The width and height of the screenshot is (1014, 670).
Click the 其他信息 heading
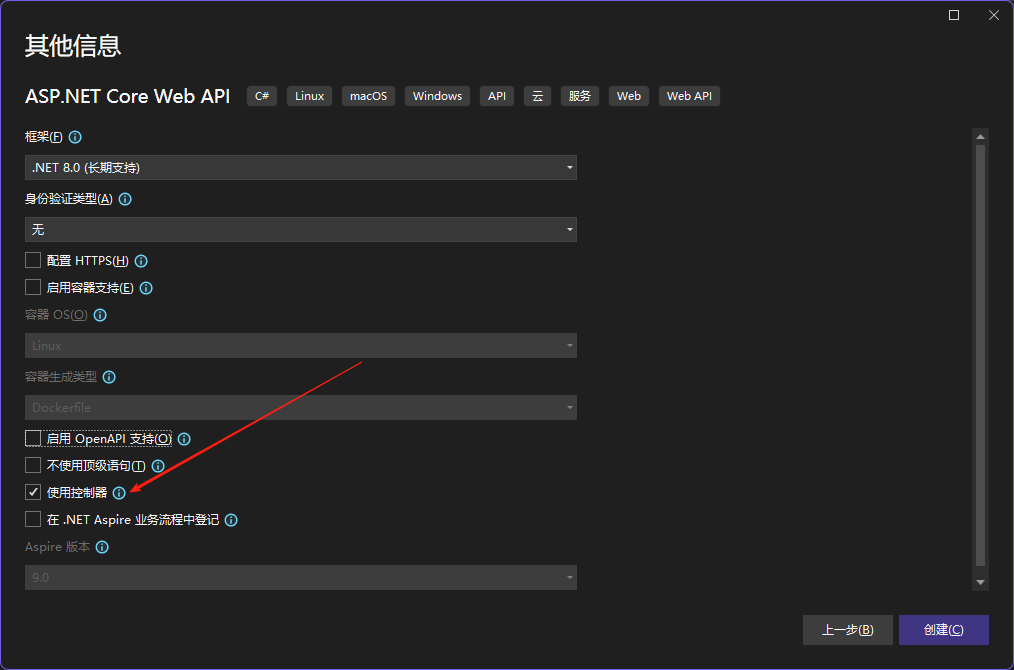pyautogui.click(x=73, y=46)
